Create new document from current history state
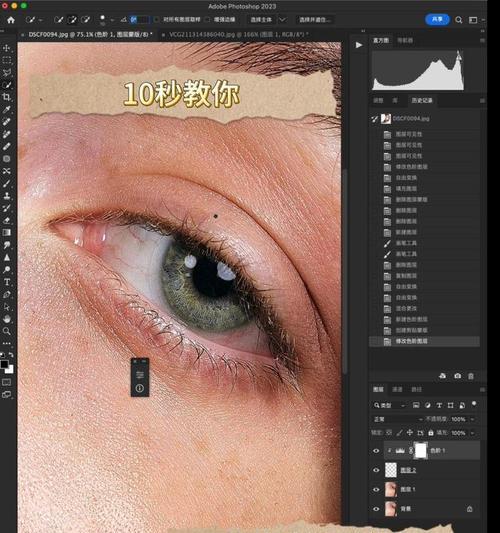Image resolution: width=500 pixels, height=533 pixels. click(443, 376)
